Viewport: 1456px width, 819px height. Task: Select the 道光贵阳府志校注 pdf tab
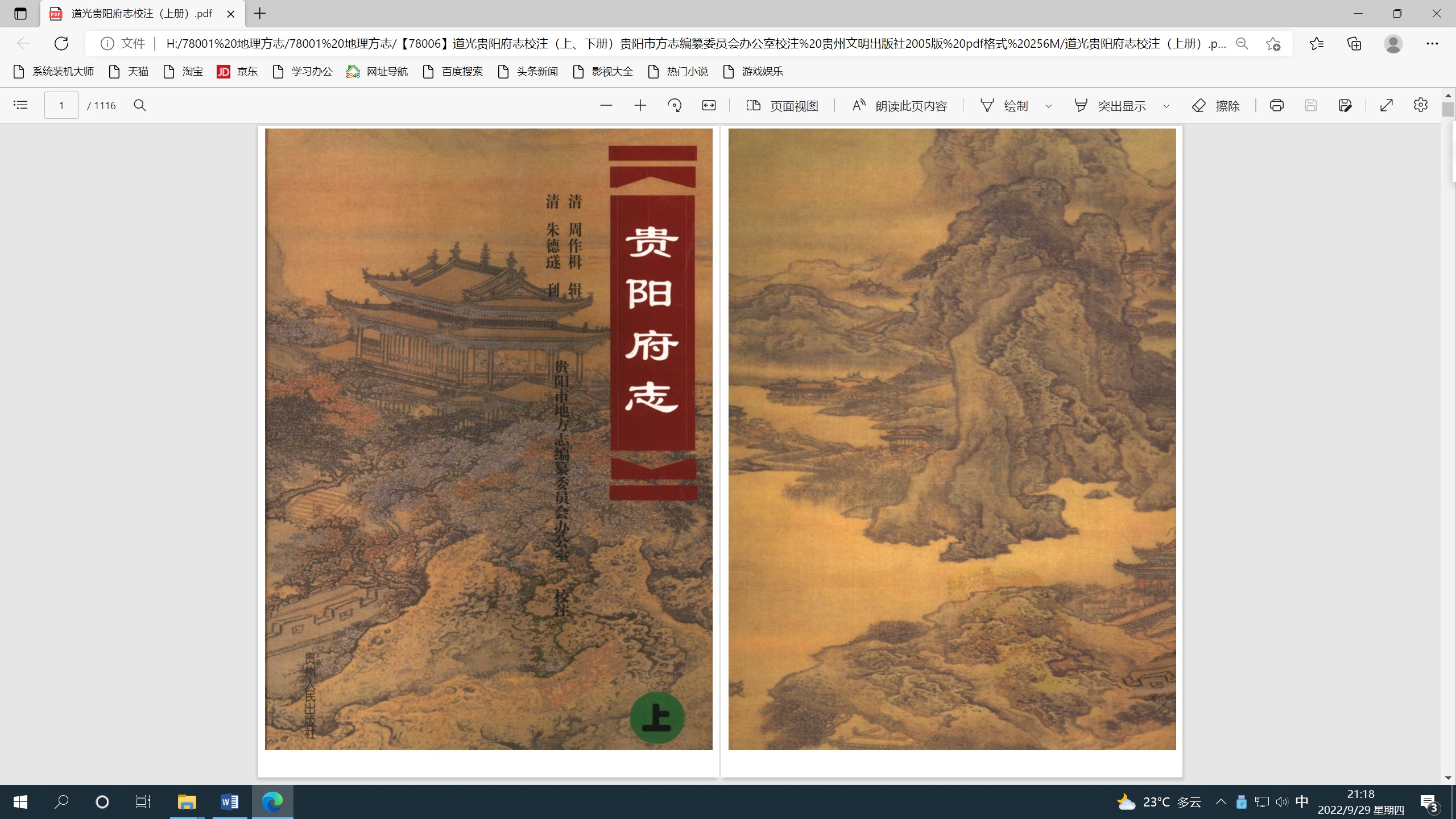[142, 14]
